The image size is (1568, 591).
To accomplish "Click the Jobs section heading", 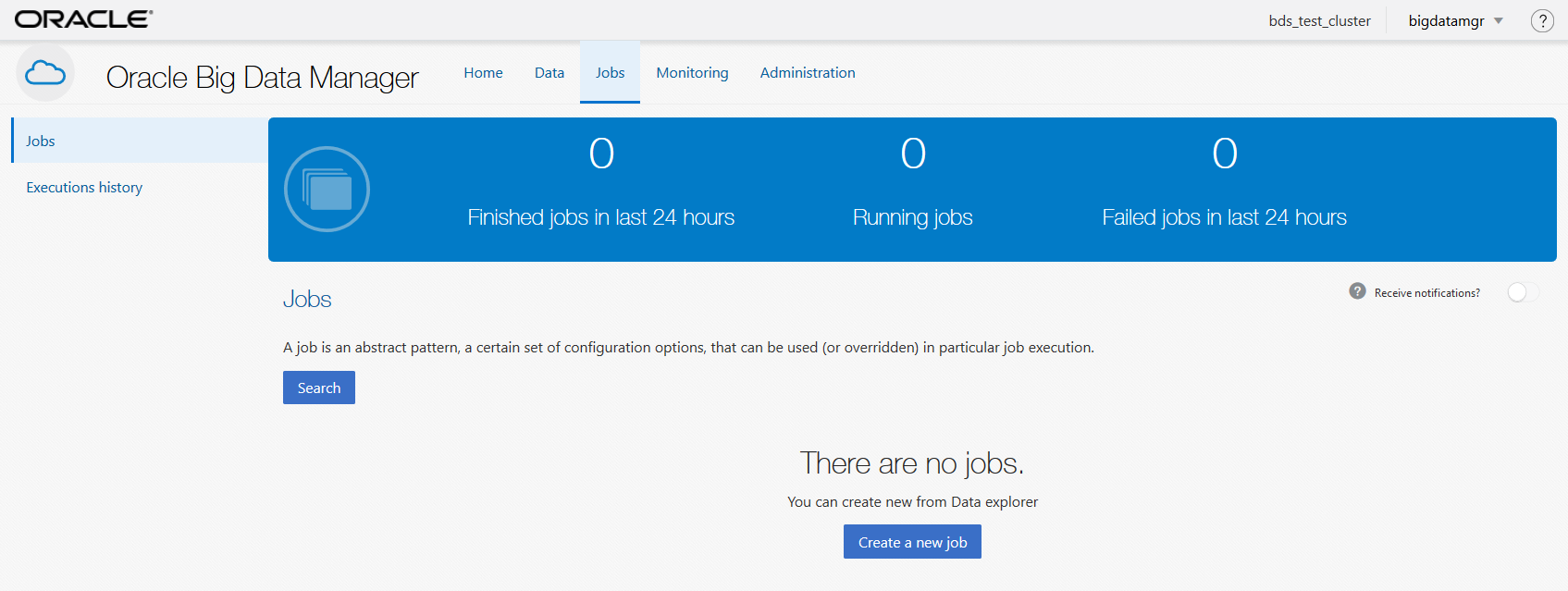I will click(x=307, y=300).
